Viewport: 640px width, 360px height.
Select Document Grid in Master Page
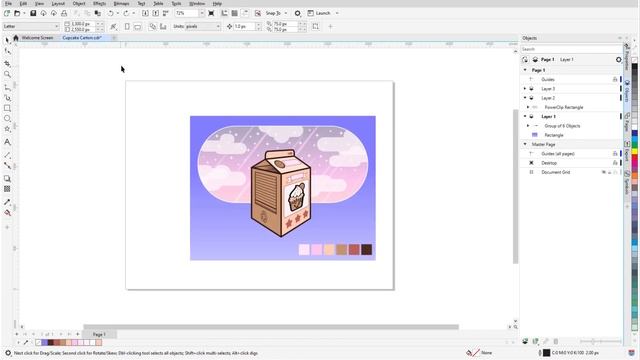pos(556,172)
